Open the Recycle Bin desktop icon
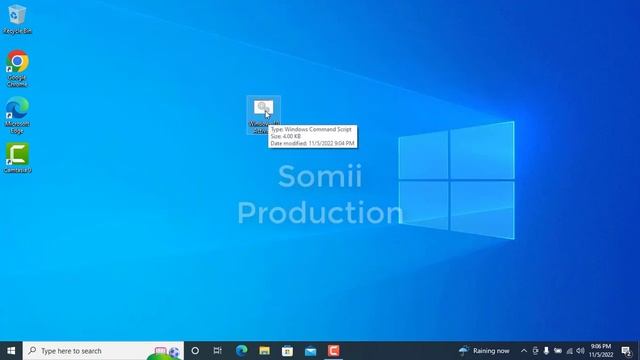This screenshot has width=640, height=360. tap(17, 19)
